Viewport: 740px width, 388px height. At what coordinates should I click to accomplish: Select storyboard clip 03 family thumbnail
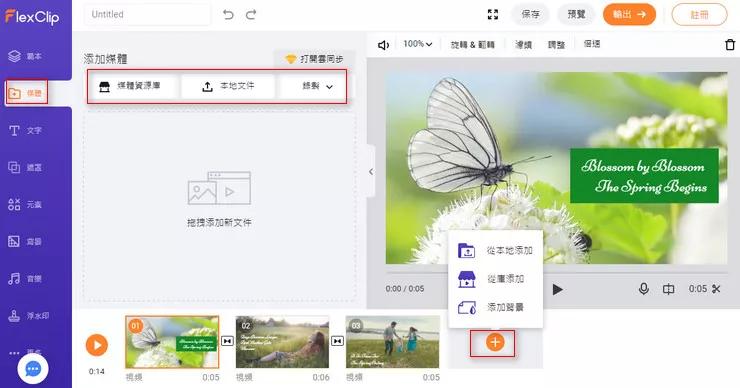(x=392, y=342)
